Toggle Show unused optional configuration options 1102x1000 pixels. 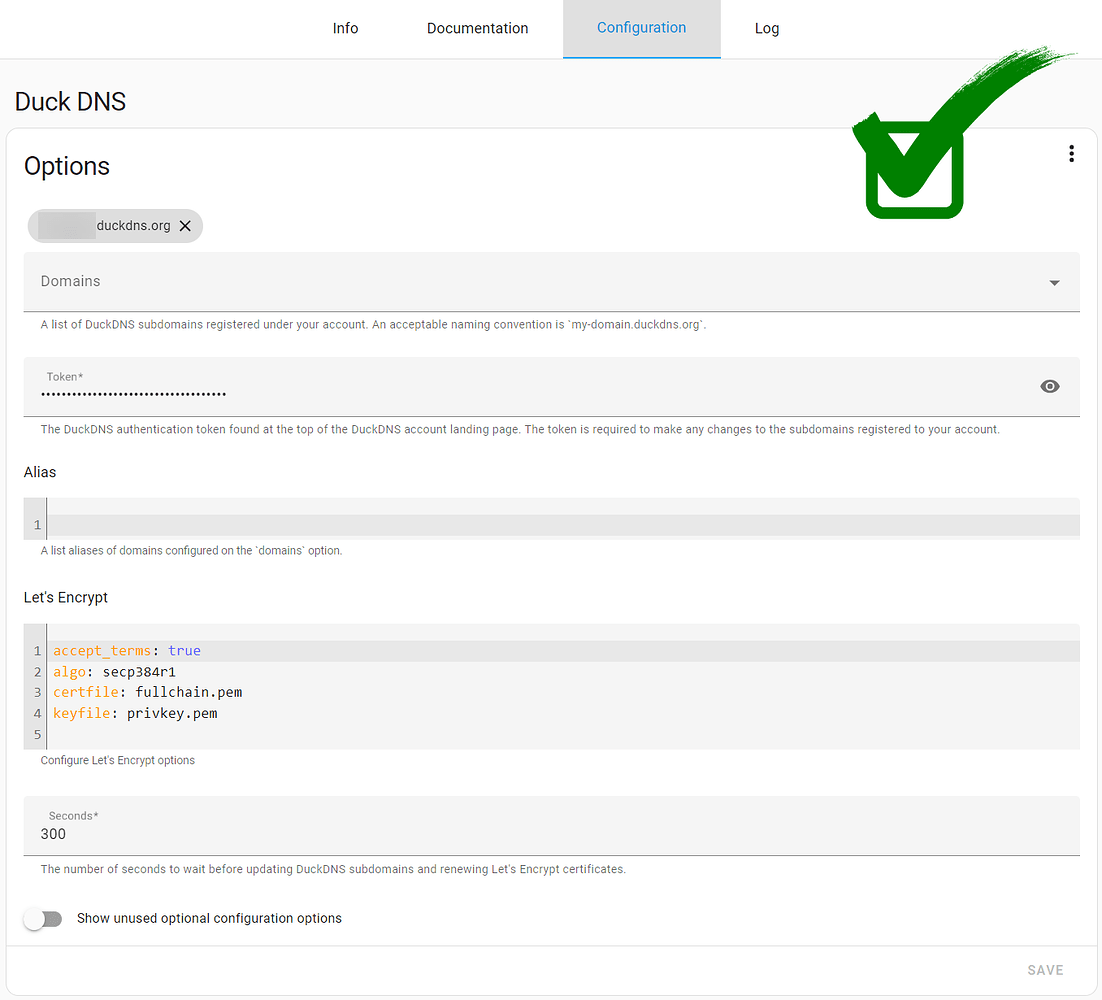tap(44, 918)
